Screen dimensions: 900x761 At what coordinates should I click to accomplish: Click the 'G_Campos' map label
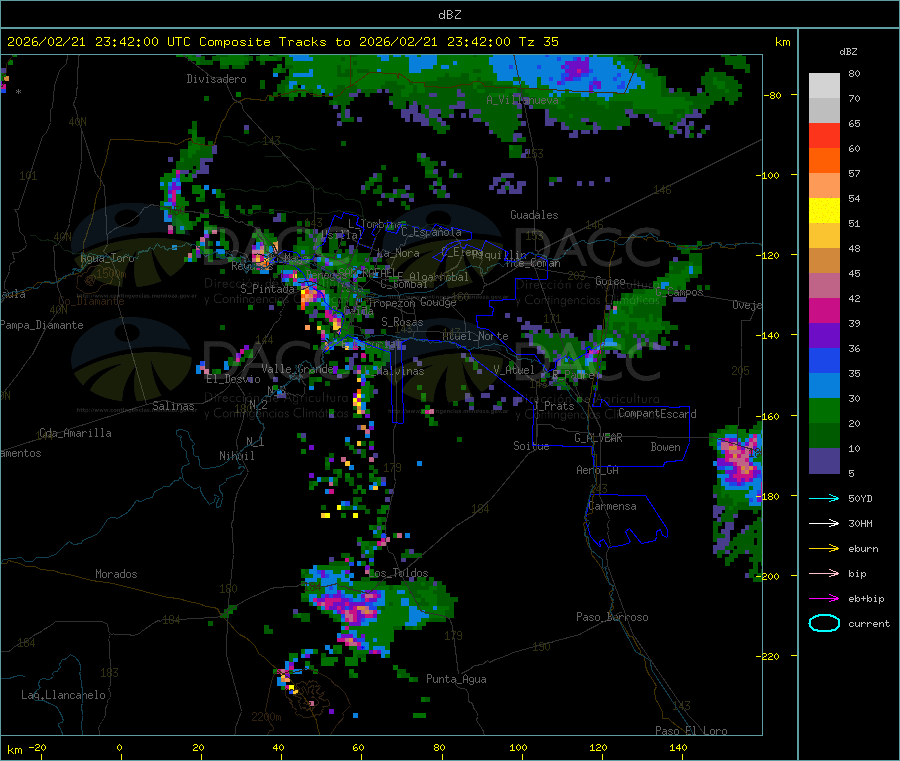(679, 292)
